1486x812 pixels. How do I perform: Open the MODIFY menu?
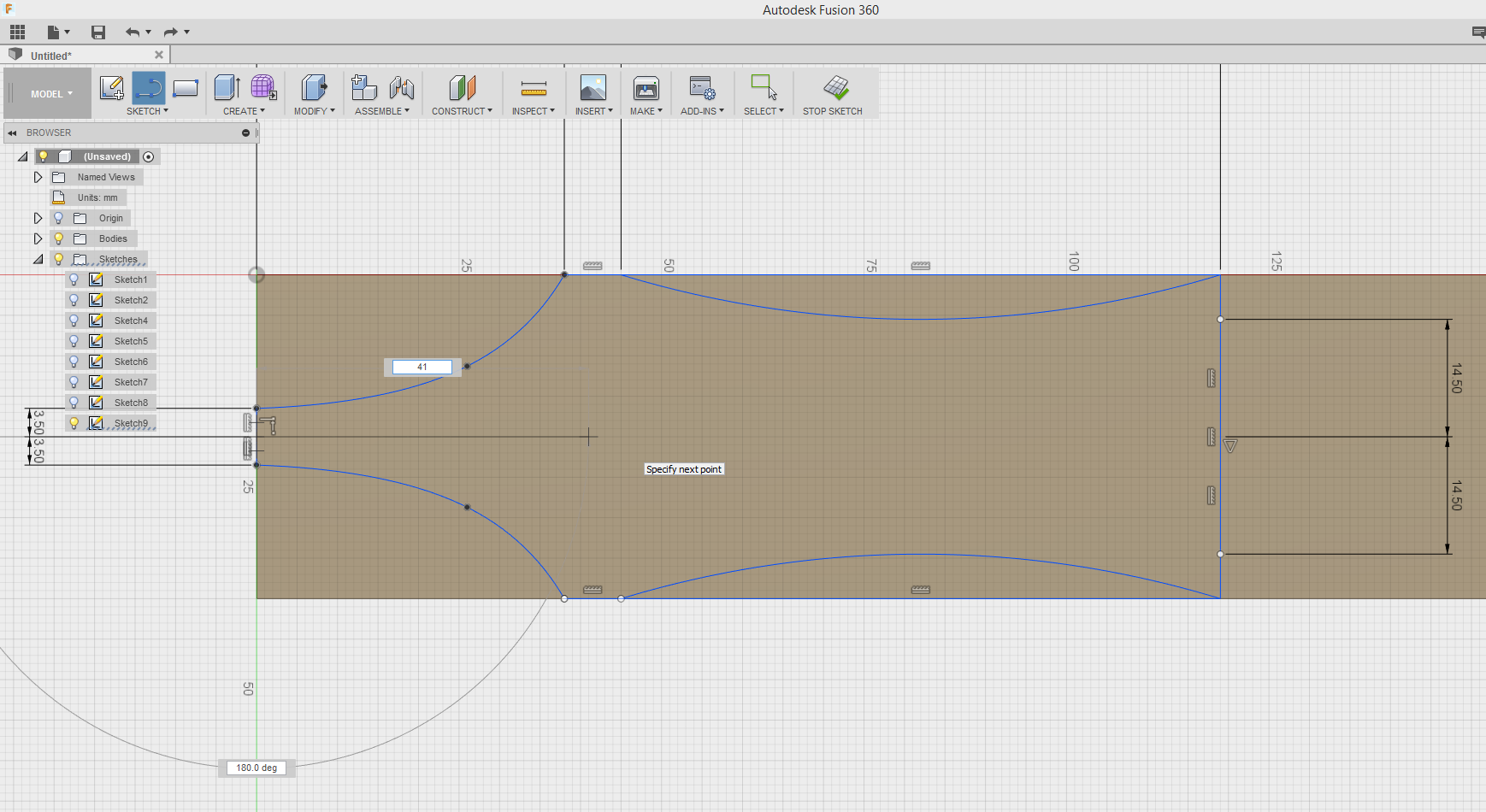coord(314,111)
